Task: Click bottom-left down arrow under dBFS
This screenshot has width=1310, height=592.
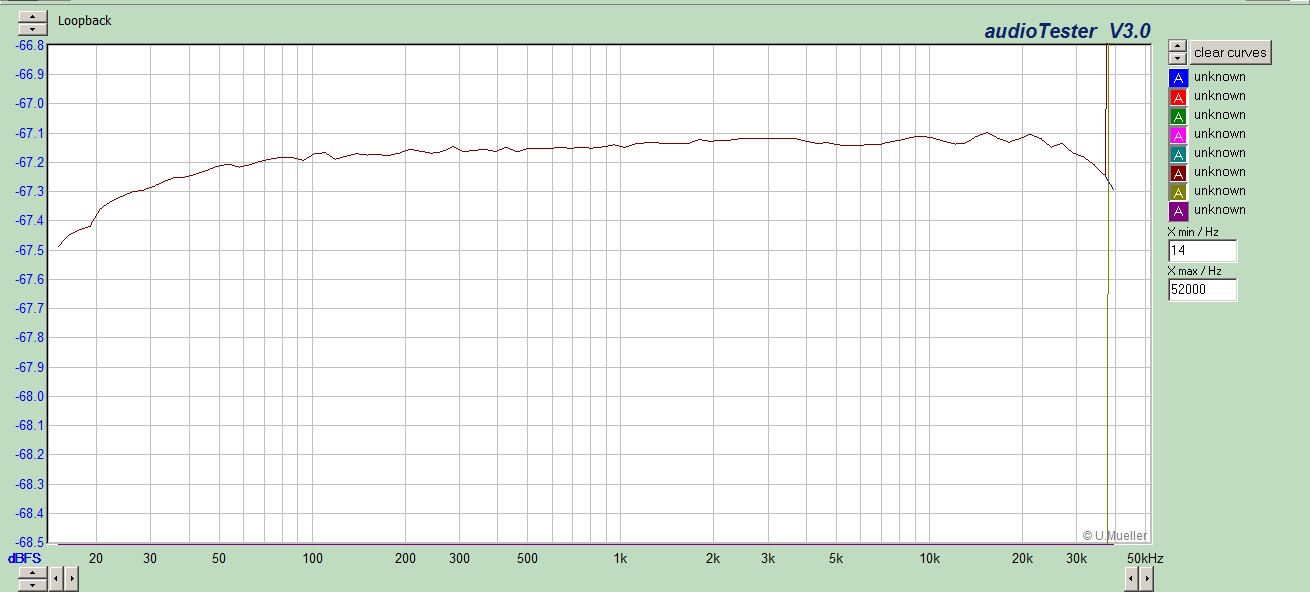Action: tap(33, 583)
